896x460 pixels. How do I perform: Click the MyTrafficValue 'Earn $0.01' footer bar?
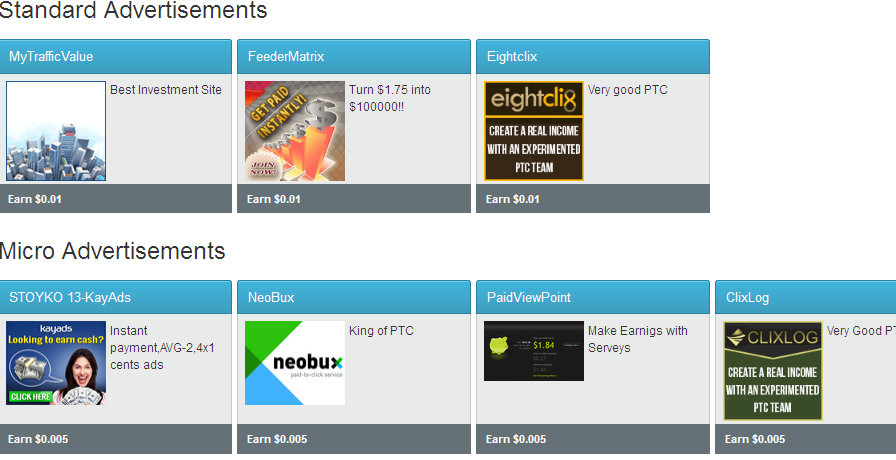tap(114, 199)
